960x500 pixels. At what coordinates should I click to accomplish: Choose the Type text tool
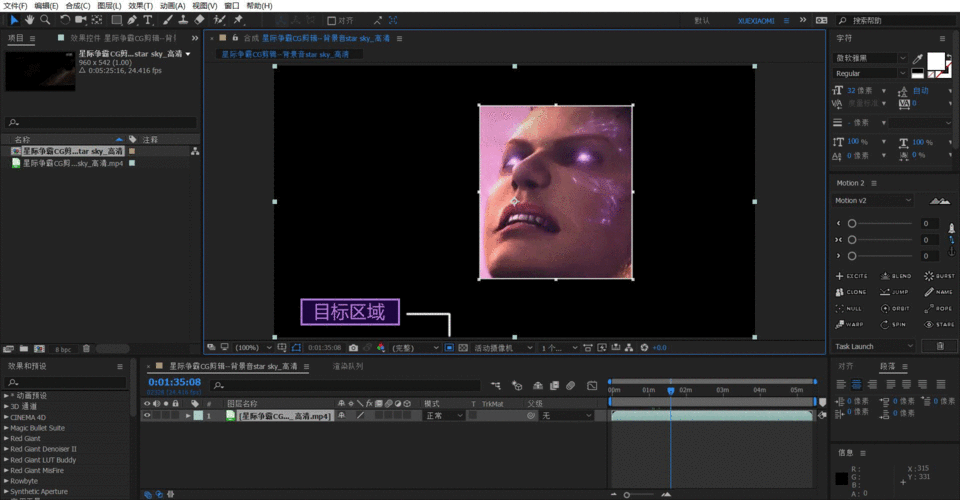click(148, 19)
